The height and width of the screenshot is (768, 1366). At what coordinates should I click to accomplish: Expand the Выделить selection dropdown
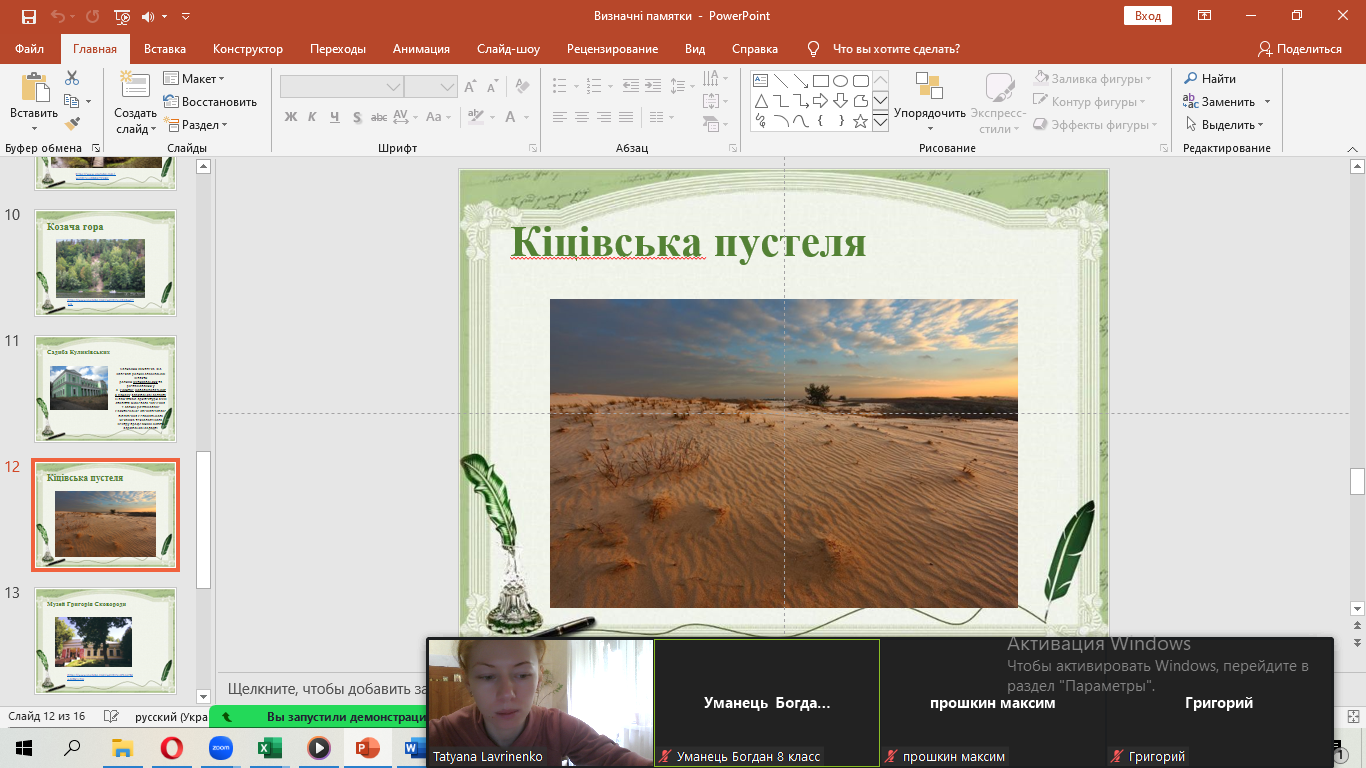[1225, 125]
